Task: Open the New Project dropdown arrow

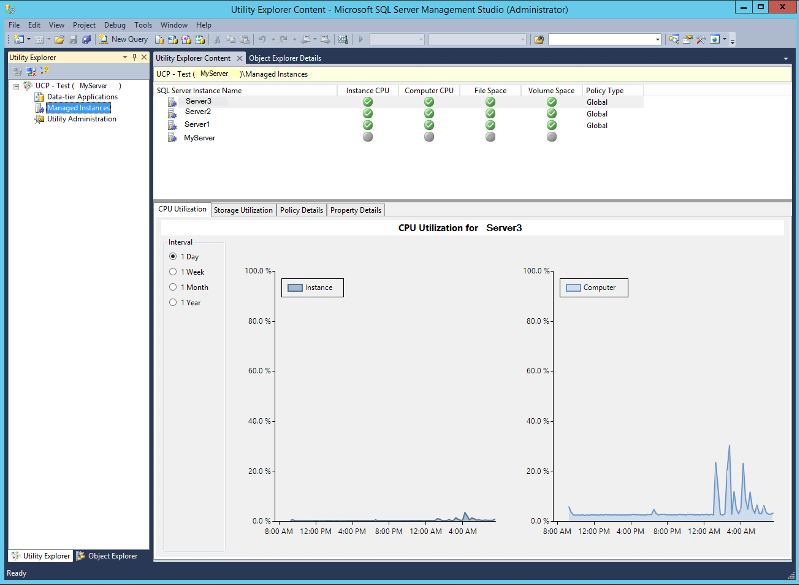Action: (29, 39)
